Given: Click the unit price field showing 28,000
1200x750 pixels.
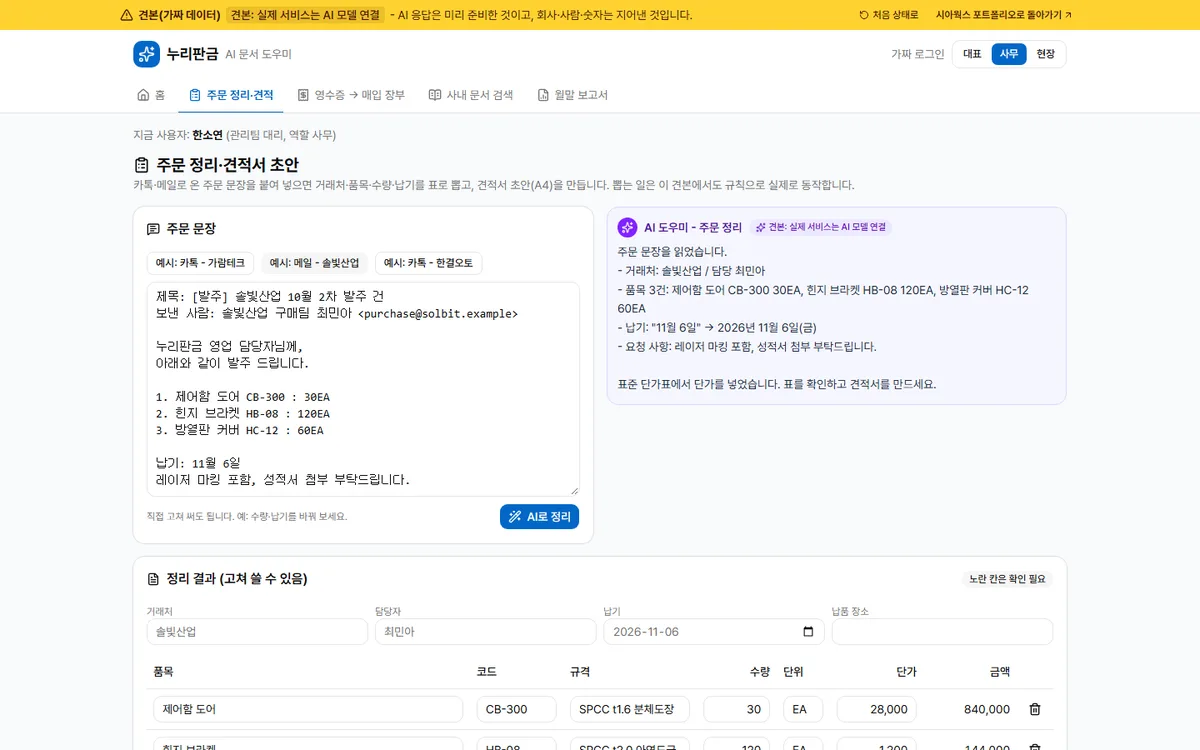Looking at the screenshot, I should pos(877,709).
